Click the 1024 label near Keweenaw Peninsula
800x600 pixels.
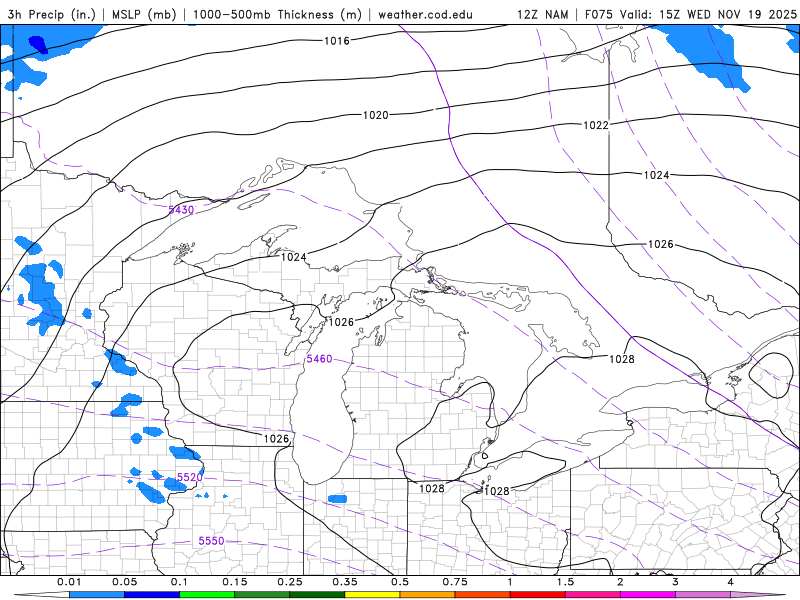click(294, 257)
